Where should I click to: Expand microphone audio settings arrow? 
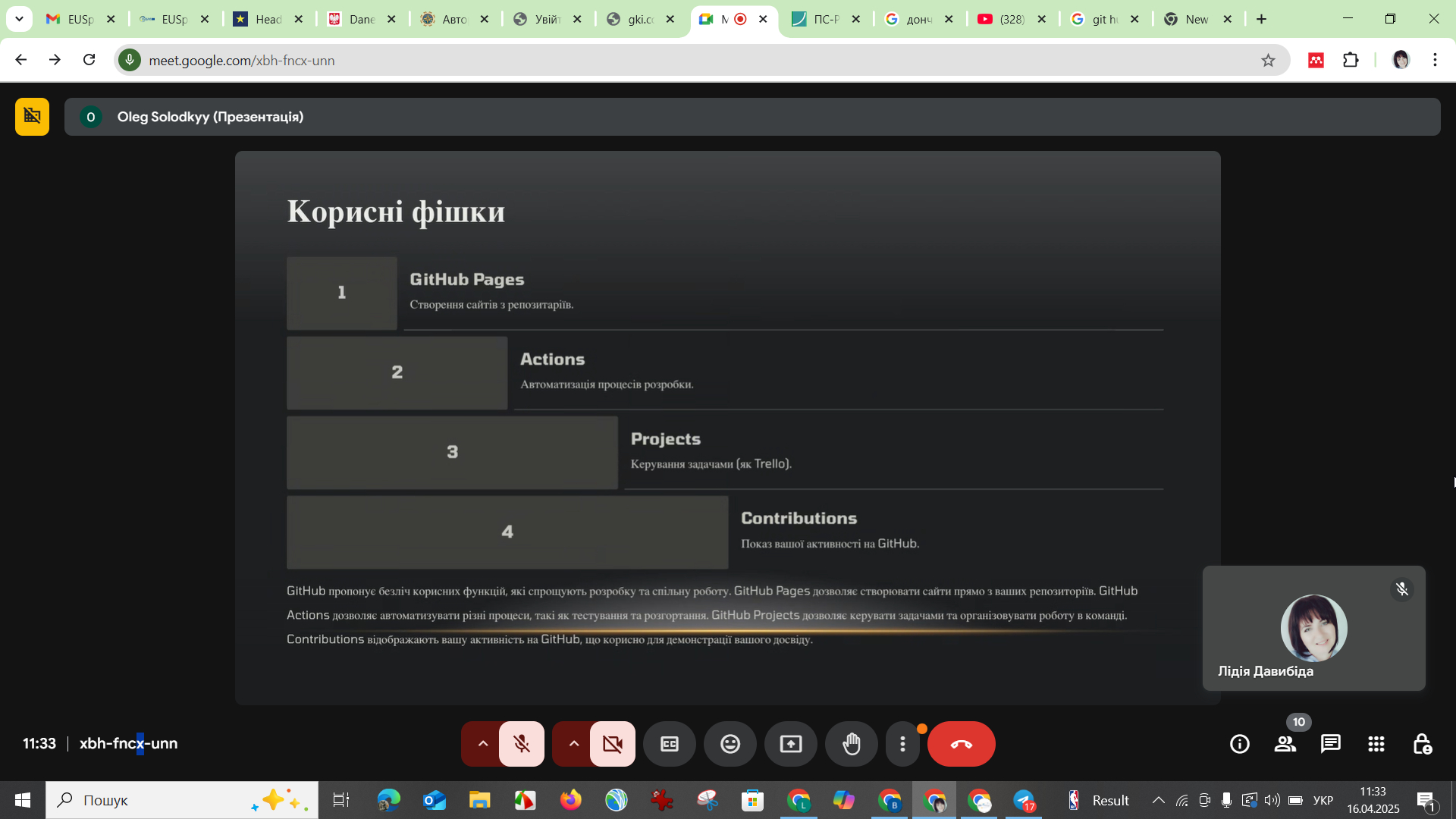482,744
